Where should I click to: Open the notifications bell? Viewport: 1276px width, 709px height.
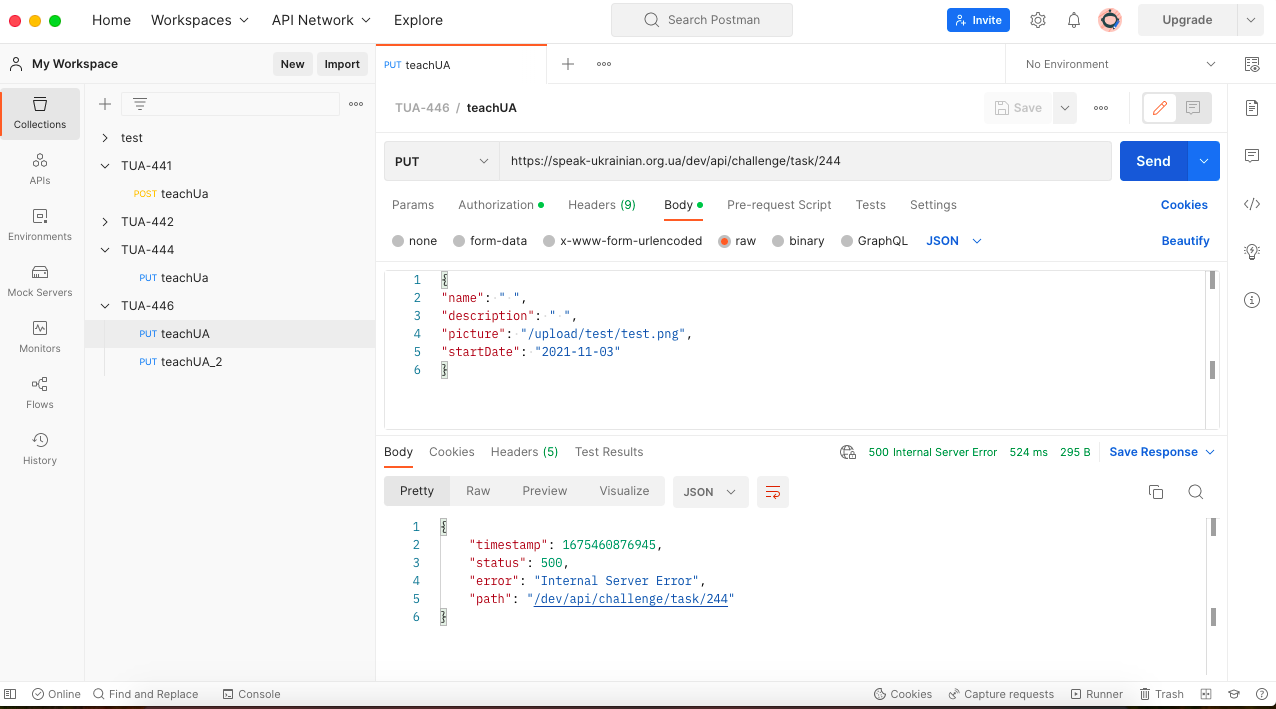point(1074,20)
